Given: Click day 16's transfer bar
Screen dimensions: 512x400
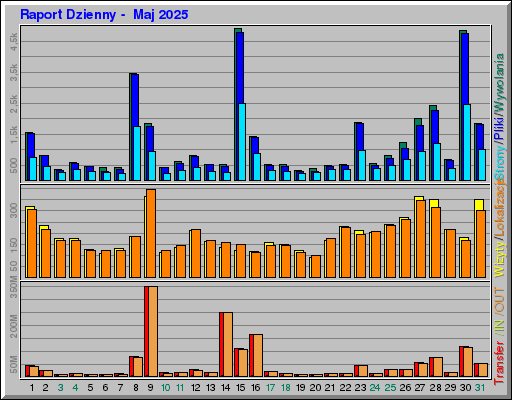Looking at the screenshot, I should tap(256, 355).
